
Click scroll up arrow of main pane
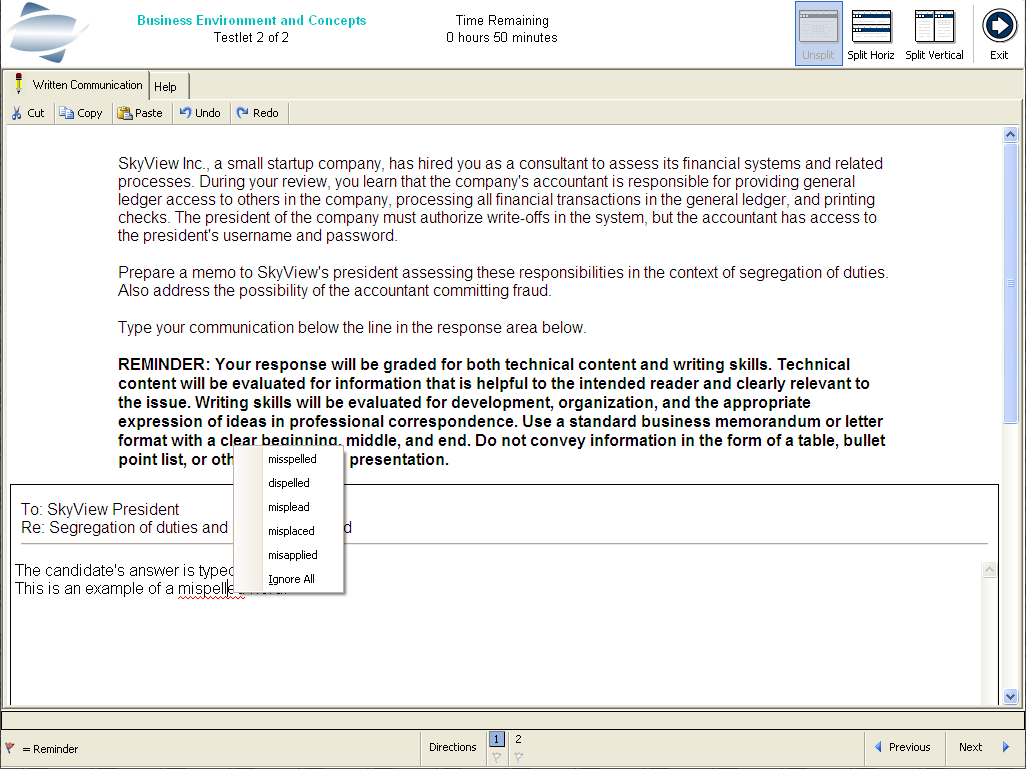1010,135
